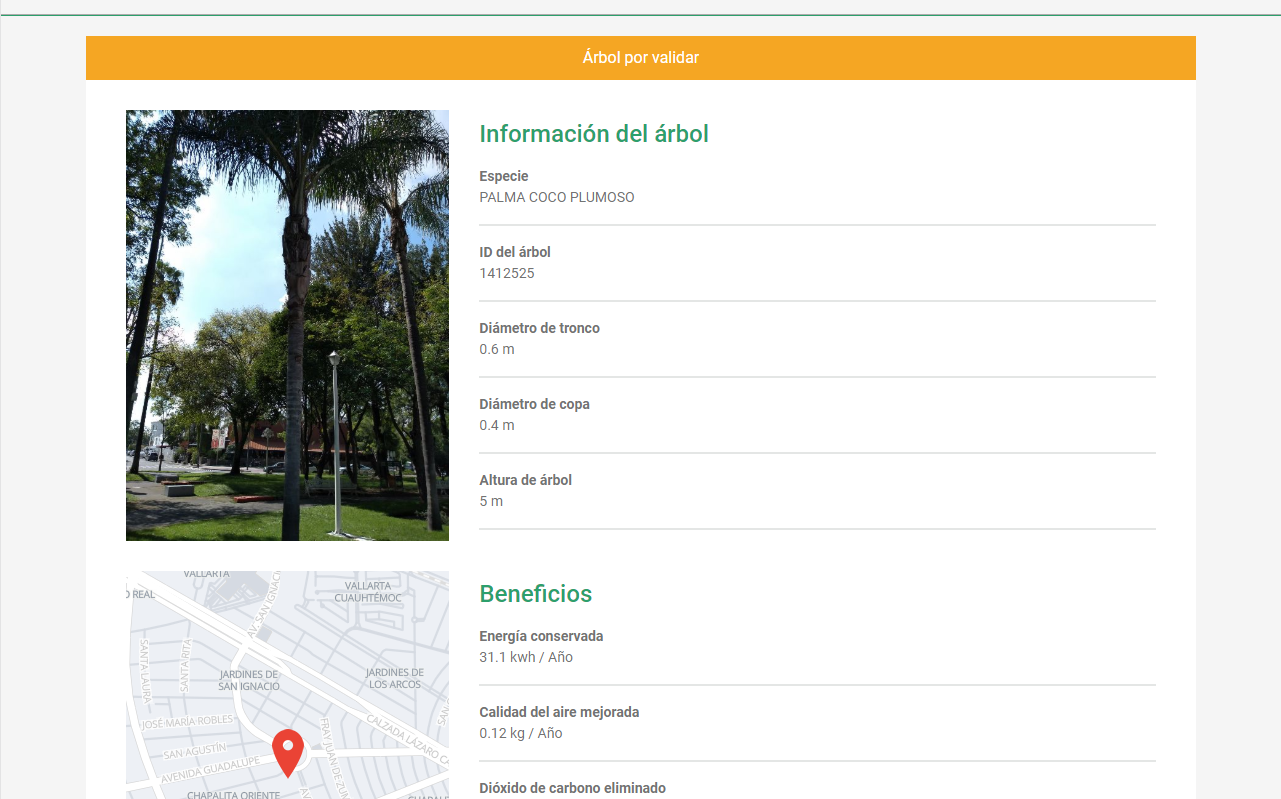Click the 'ID del árbol' label
Viewport: 1281px width, 799px height.
pyautogui.click(x=515, y=252)
